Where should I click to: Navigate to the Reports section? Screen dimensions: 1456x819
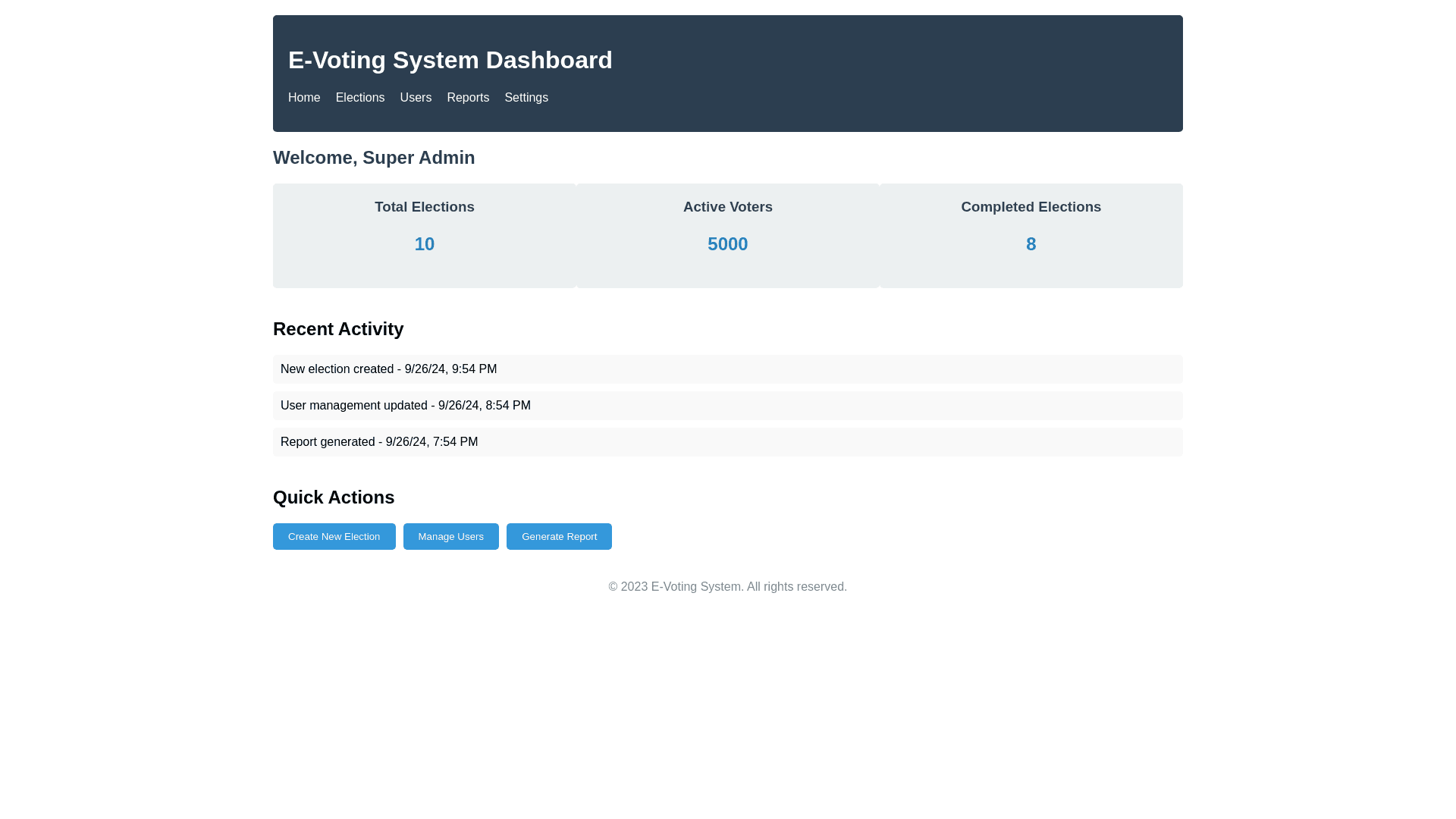coord(468,98)
